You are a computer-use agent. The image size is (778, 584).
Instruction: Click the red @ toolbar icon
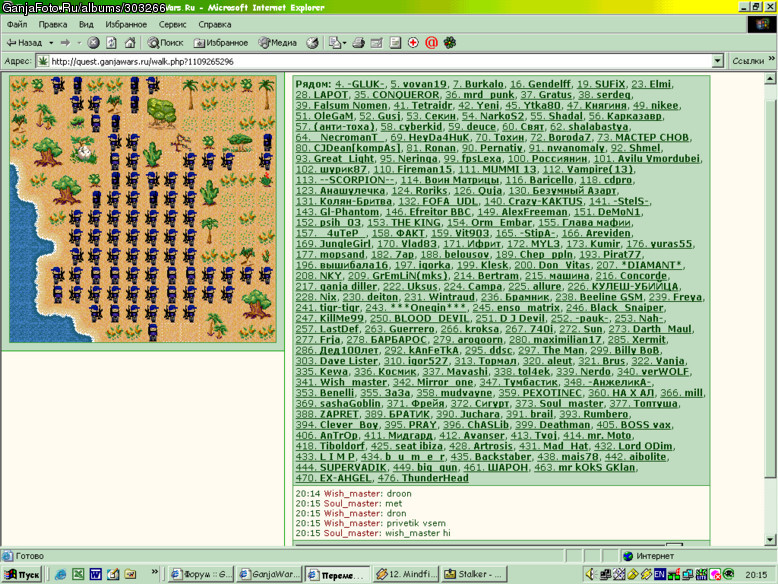(431, 43)
